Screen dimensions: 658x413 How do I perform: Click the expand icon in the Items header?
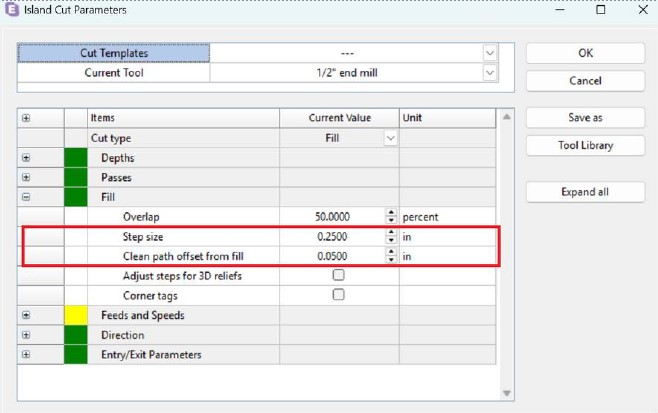click(x=26, y=118)
